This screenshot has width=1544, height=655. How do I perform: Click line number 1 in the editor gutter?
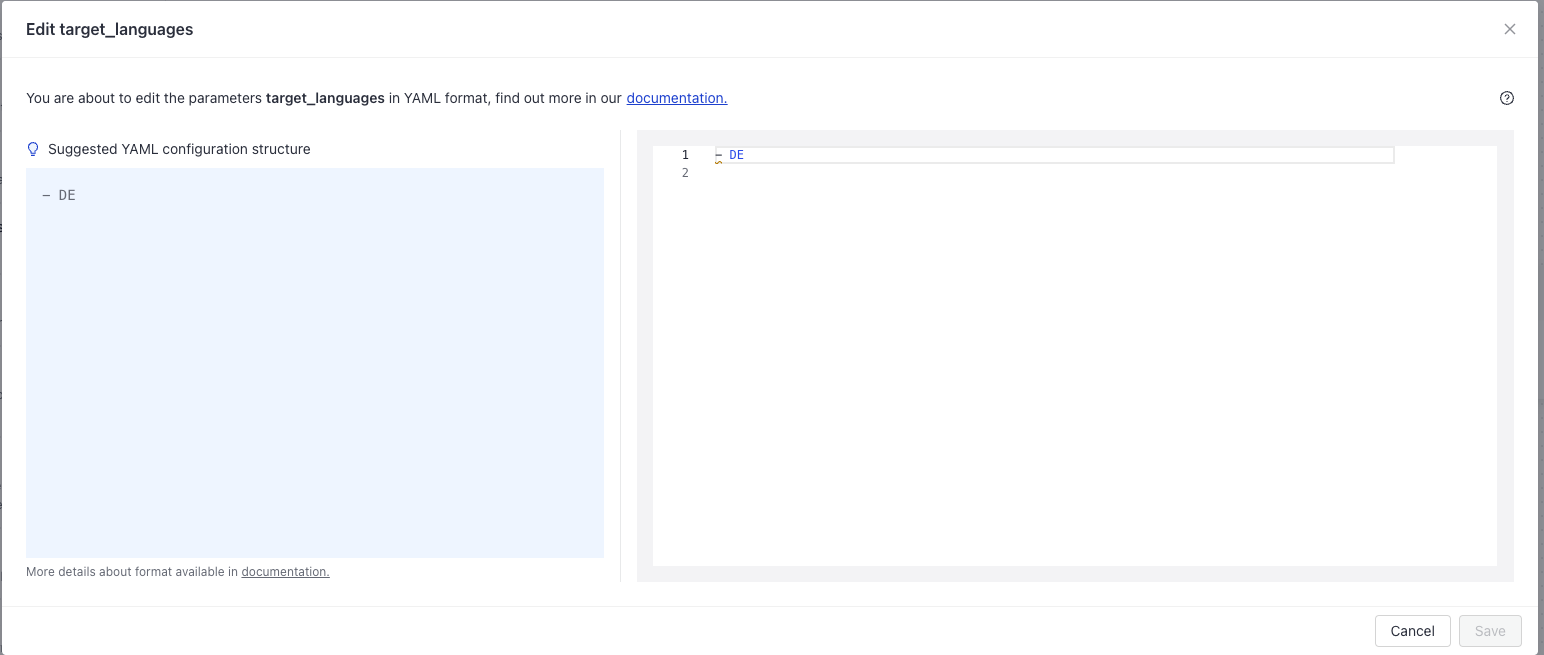point(685,154)
